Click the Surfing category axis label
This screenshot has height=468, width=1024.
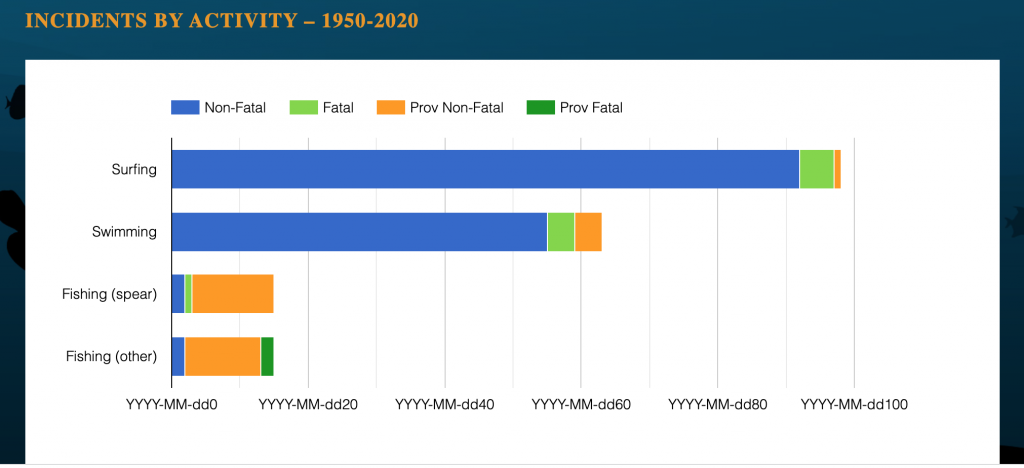(x=134, y=169)
